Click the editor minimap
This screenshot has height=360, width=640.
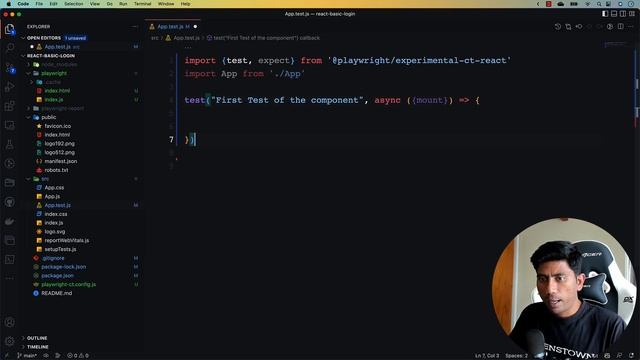click(617, 44)
